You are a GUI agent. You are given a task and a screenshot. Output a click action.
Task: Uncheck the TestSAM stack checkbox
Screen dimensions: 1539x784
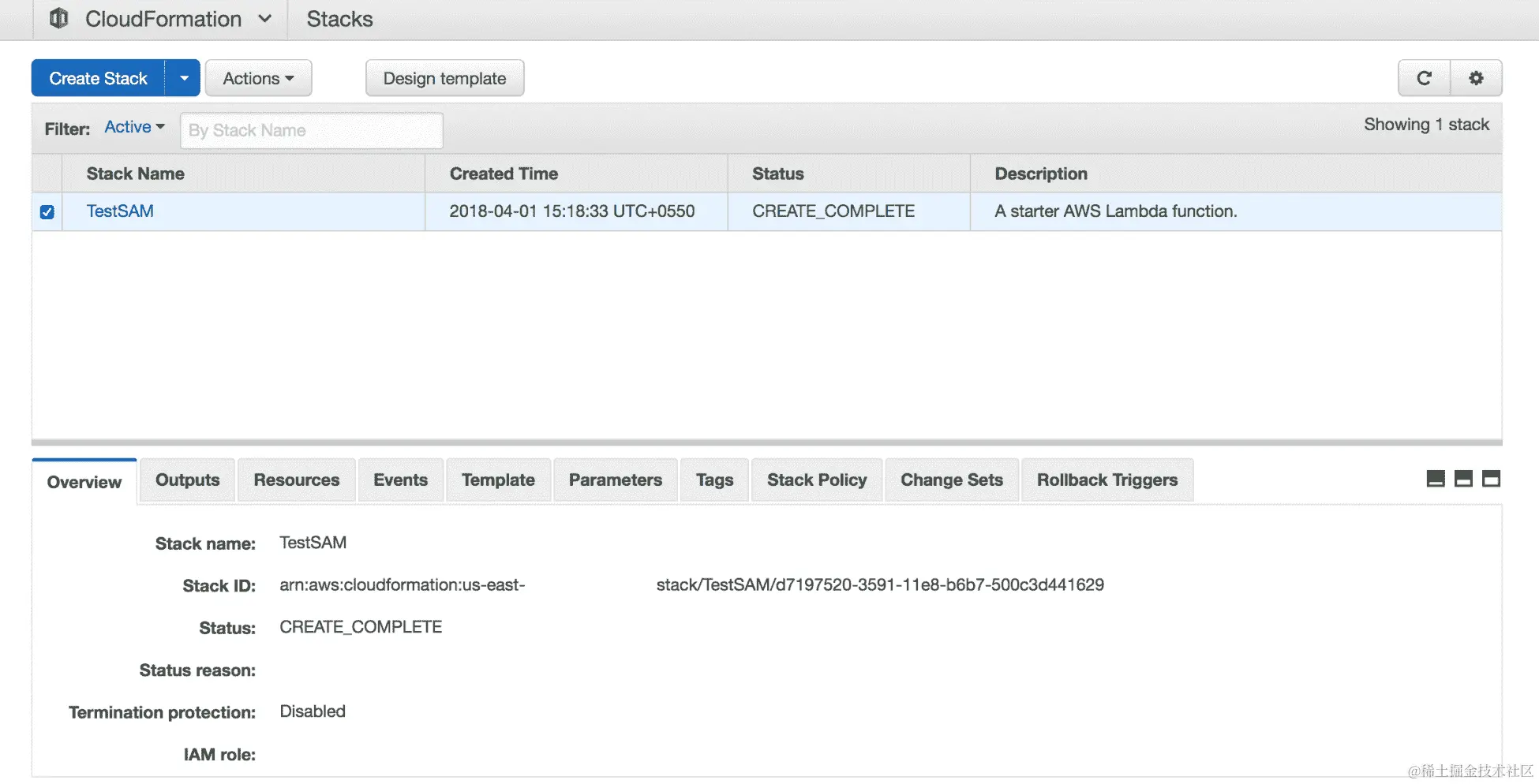pos(47,211)
